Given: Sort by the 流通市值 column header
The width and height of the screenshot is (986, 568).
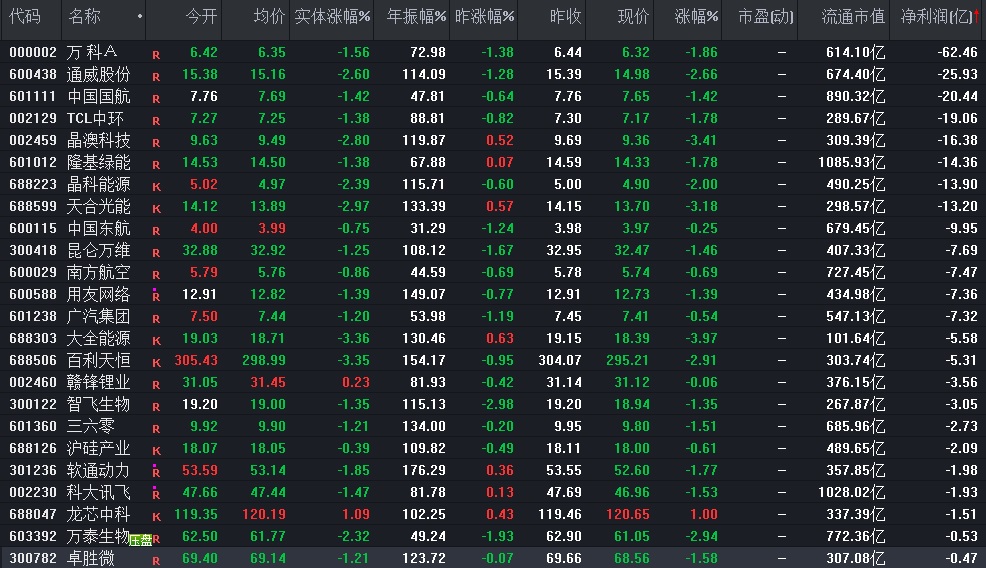Looking at the screenshot, I should click(x=853, y=16).
